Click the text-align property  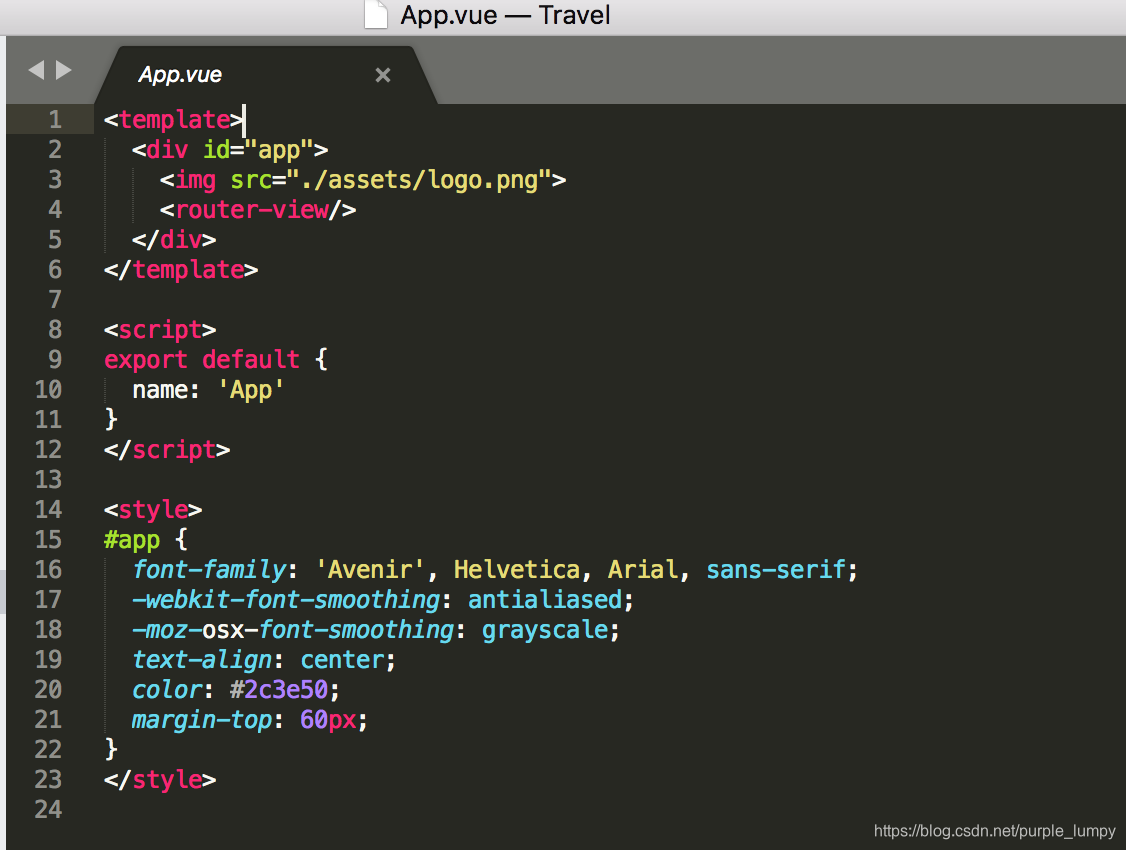[203, 660]
